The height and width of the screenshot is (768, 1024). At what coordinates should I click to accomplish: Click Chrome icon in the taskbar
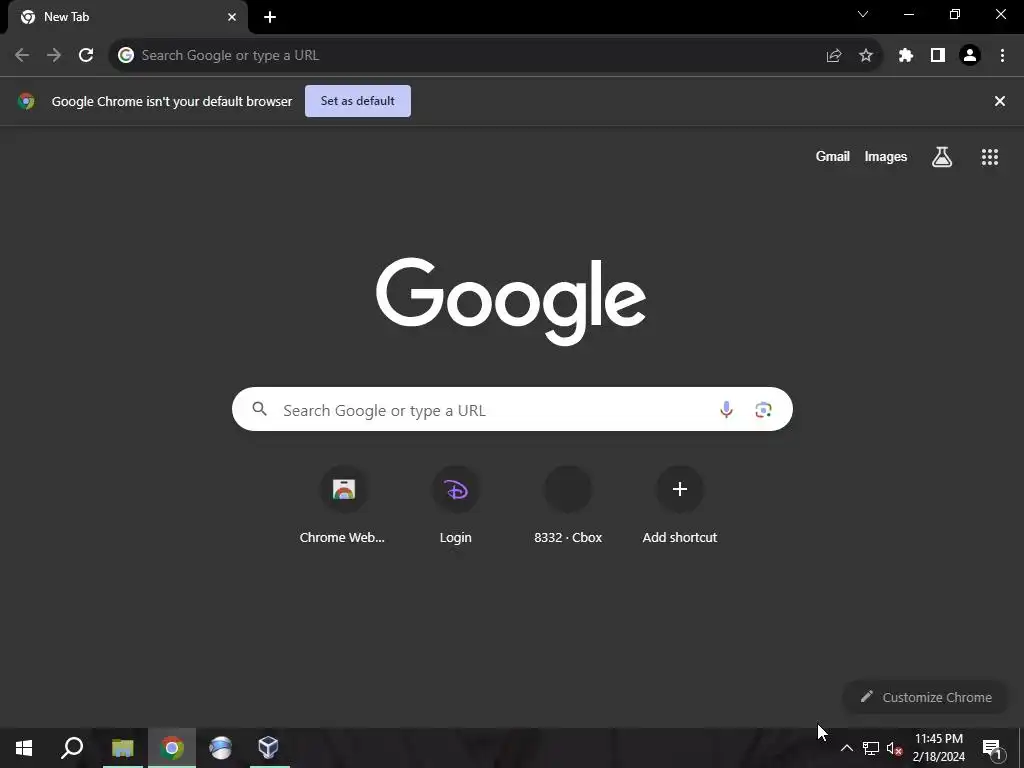(x=172, y=748)
